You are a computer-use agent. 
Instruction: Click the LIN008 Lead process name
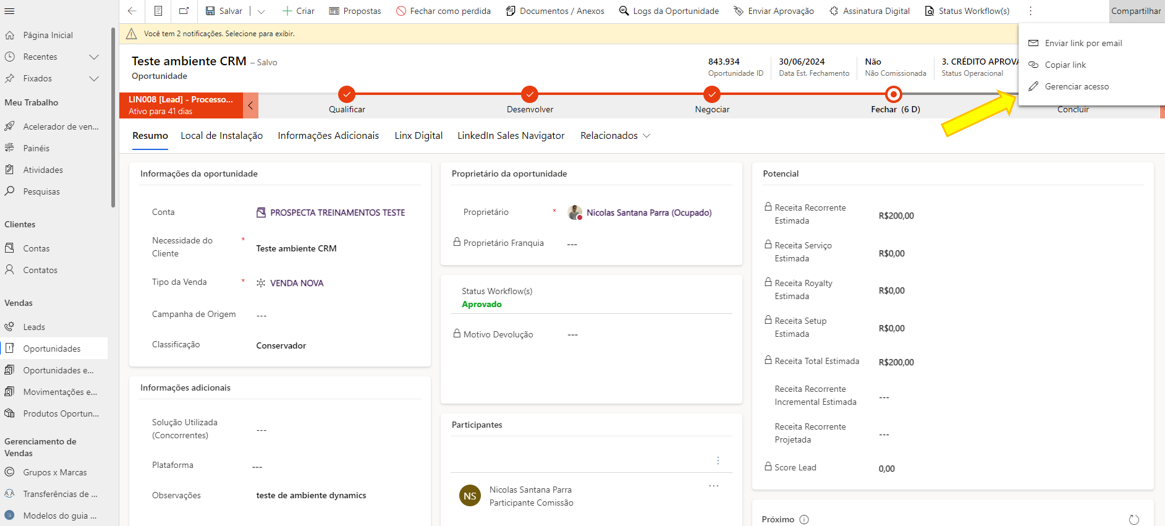click(181, 98)
